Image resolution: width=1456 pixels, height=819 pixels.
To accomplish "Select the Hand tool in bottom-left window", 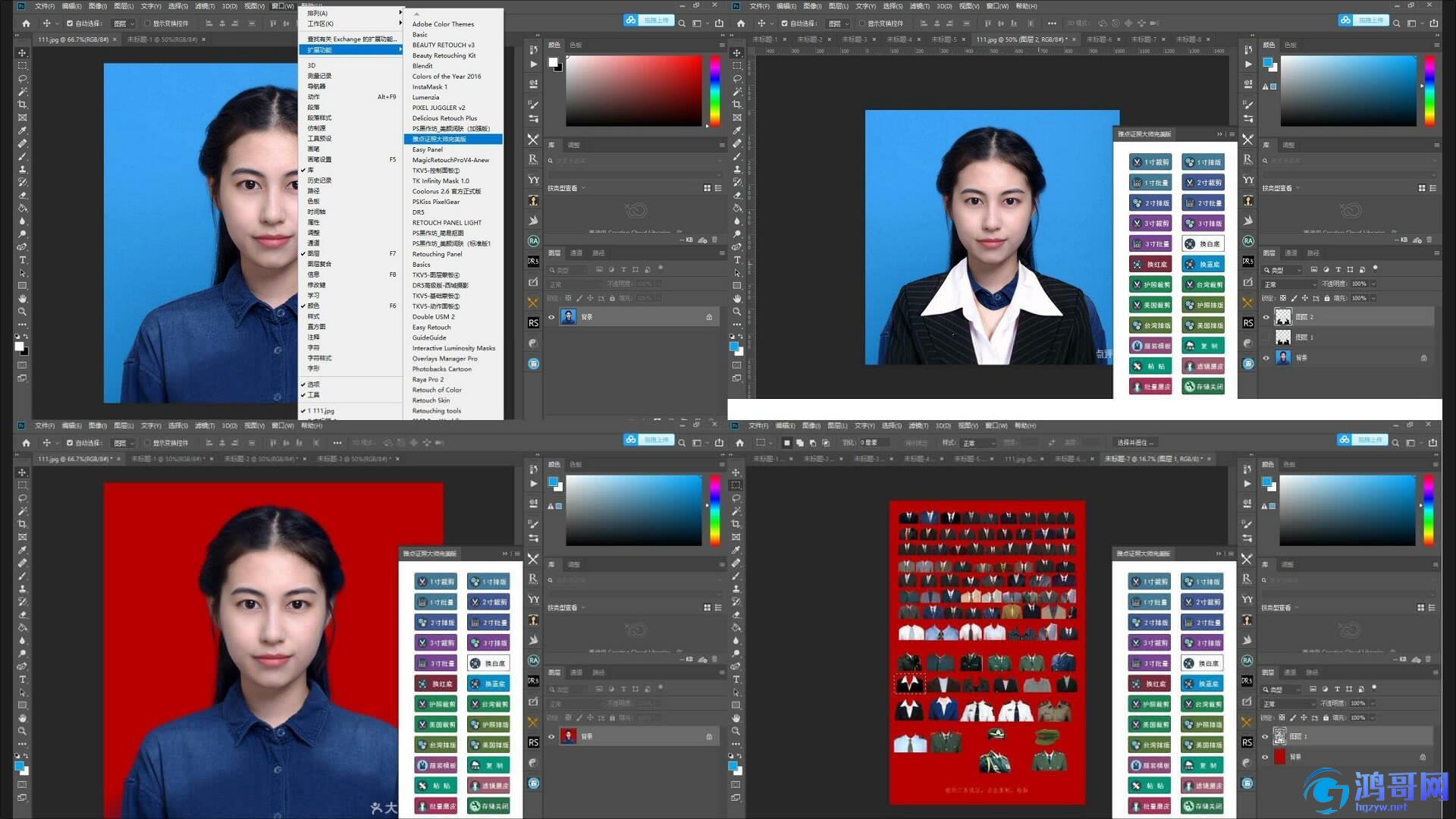I will point(22,717).
